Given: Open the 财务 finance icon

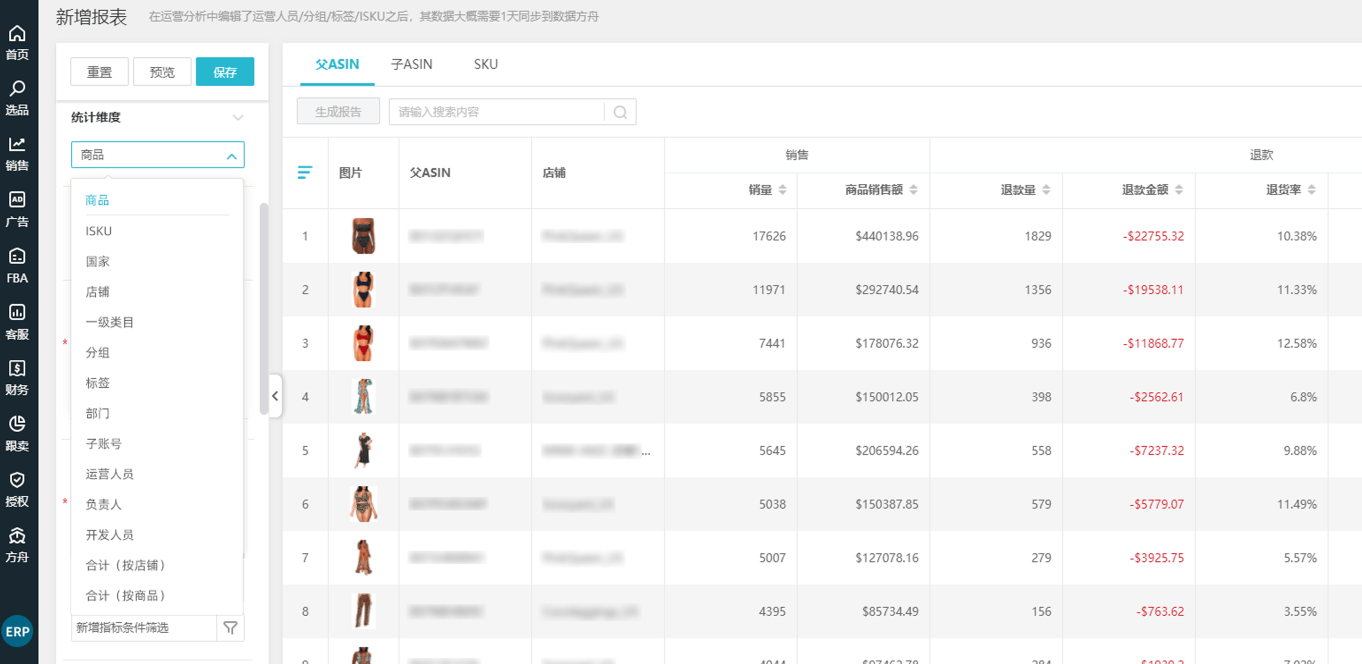Looking at the screenshot, I should [x=17, y=371].
